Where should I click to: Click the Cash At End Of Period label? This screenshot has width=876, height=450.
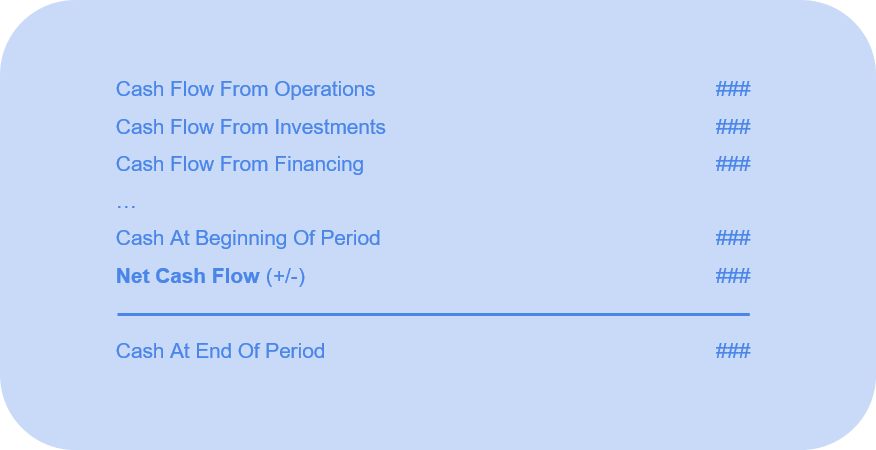tap(220, 351)
